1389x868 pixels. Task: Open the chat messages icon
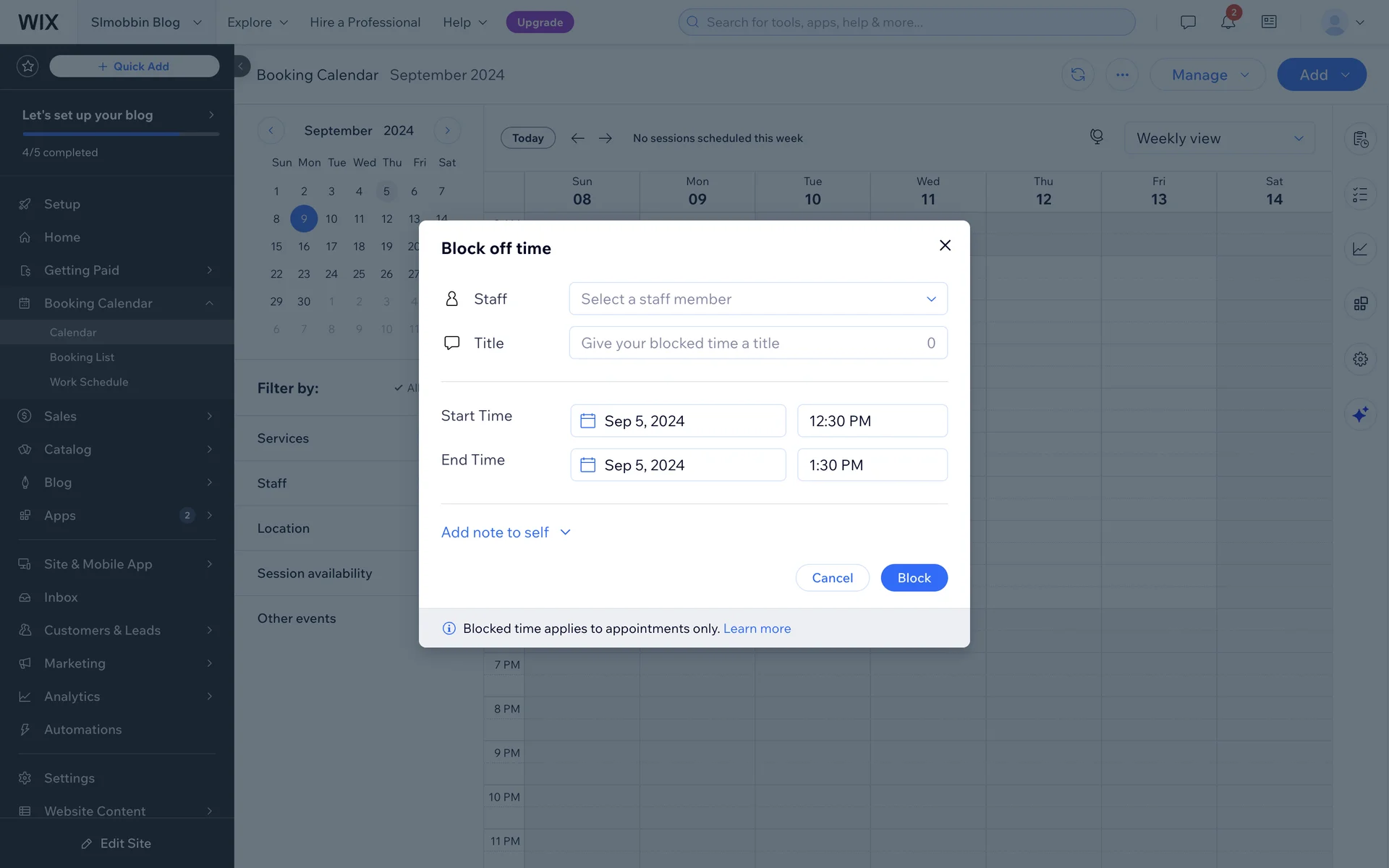1188,22
